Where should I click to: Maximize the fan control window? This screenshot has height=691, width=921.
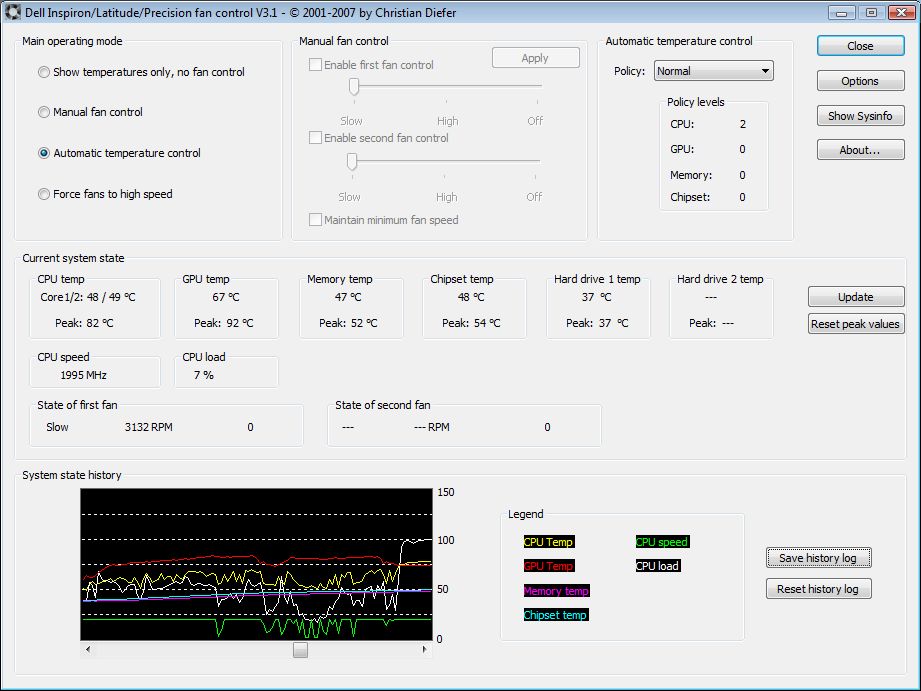click(872, 12)
